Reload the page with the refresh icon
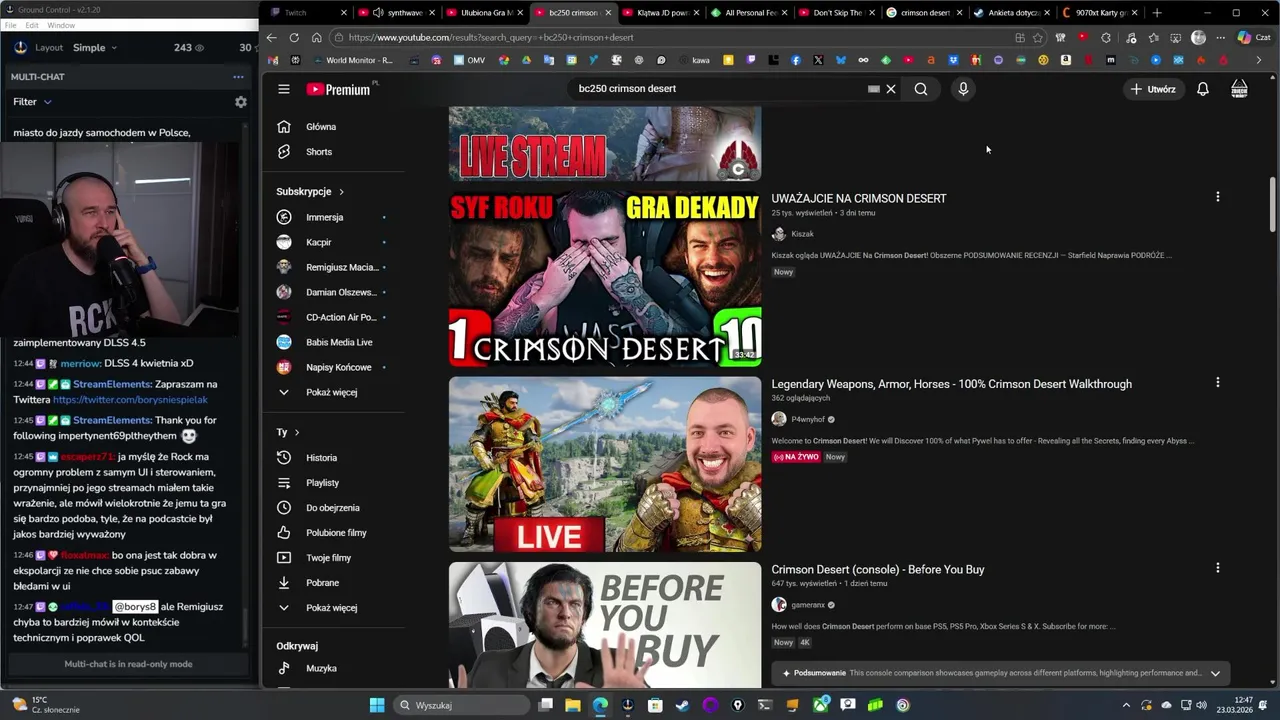This screenshot has height=720, width=1280. pyautogui.click(x=294, y=38)
